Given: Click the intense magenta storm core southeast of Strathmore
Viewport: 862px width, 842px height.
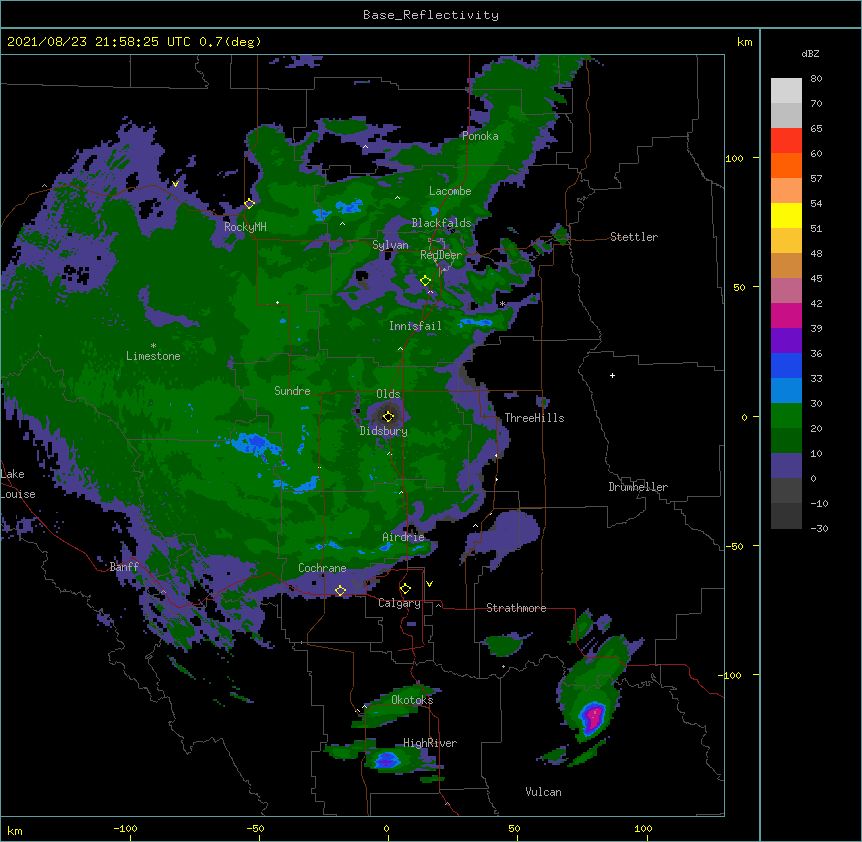Looking at the screenshot, I should [x=593, y=717].
